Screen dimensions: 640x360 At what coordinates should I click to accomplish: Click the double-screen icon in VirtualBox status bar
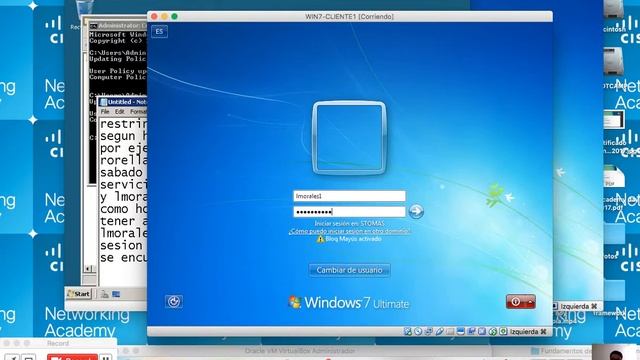(x=471, y=331)
